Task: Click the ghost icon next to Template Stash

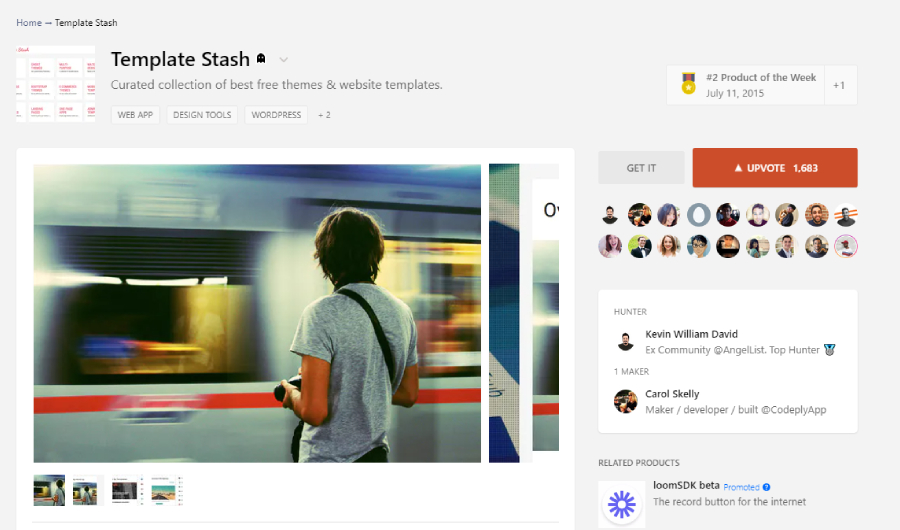Action: point(261,59)
